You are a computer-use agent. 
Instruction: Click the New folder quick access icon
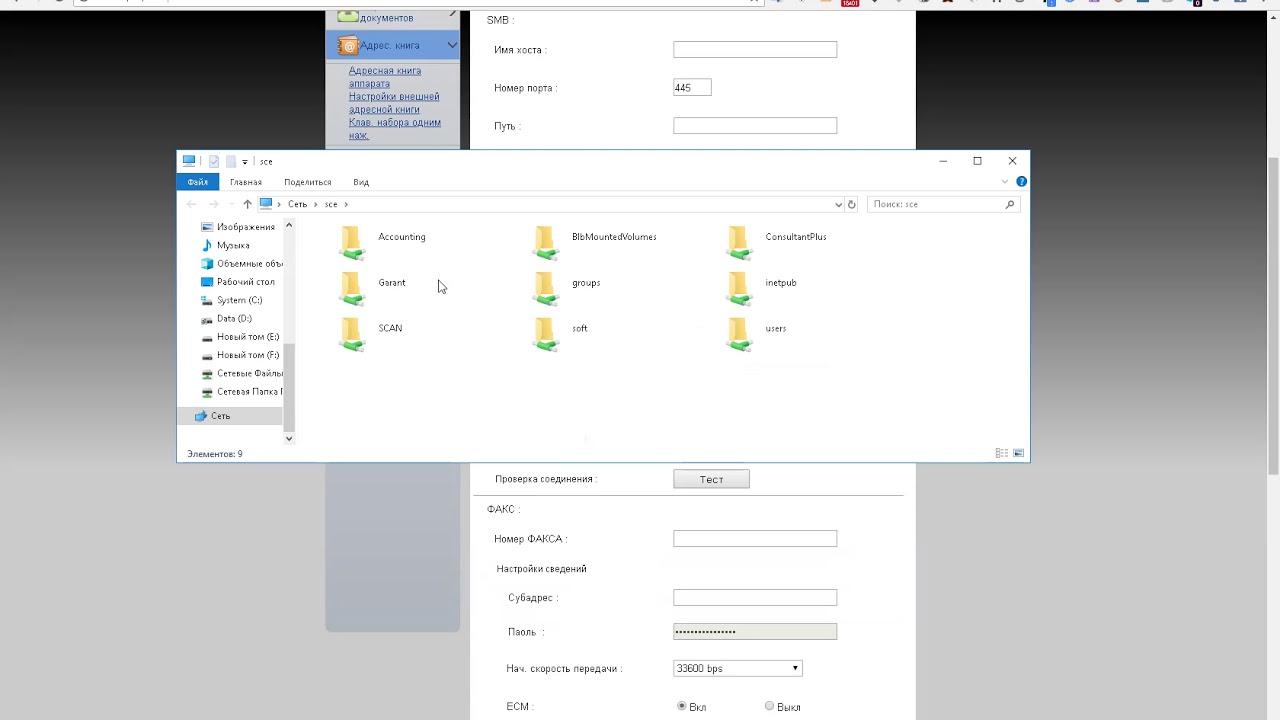pyautogui.click(x=230, y=161)
